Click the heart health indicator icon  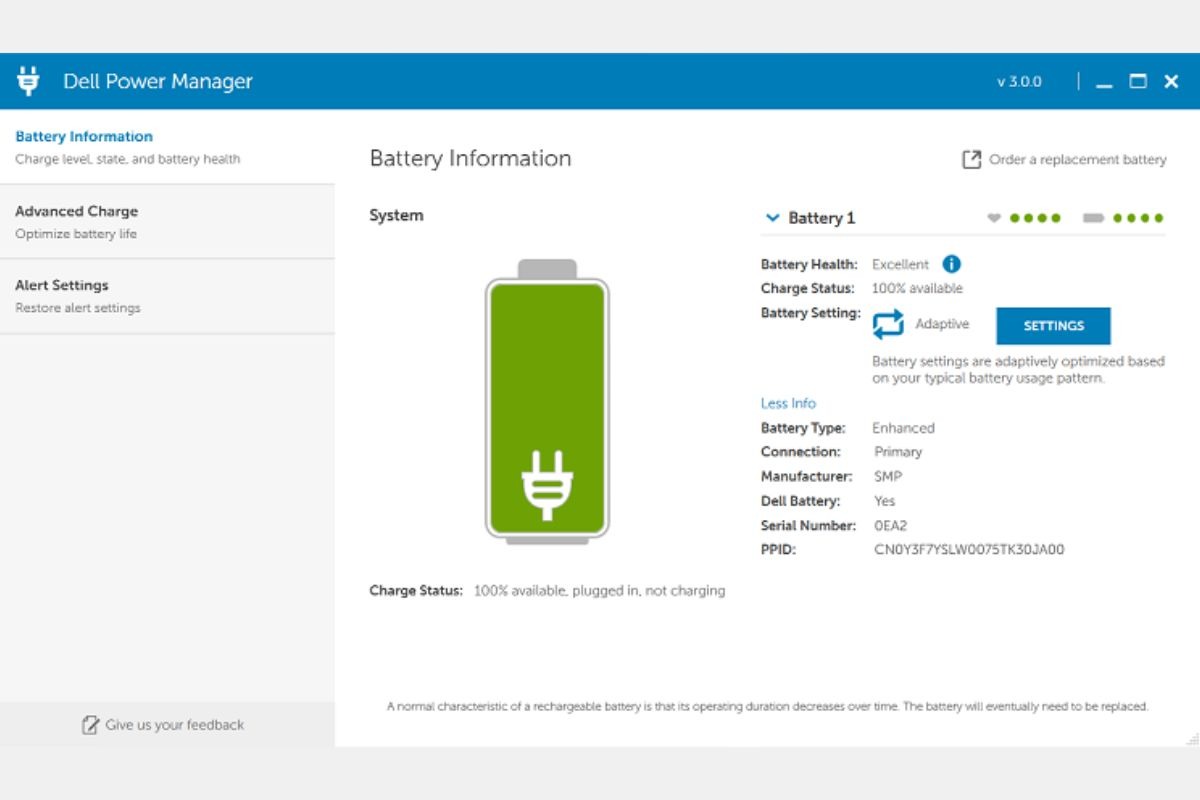coord(994,218)
